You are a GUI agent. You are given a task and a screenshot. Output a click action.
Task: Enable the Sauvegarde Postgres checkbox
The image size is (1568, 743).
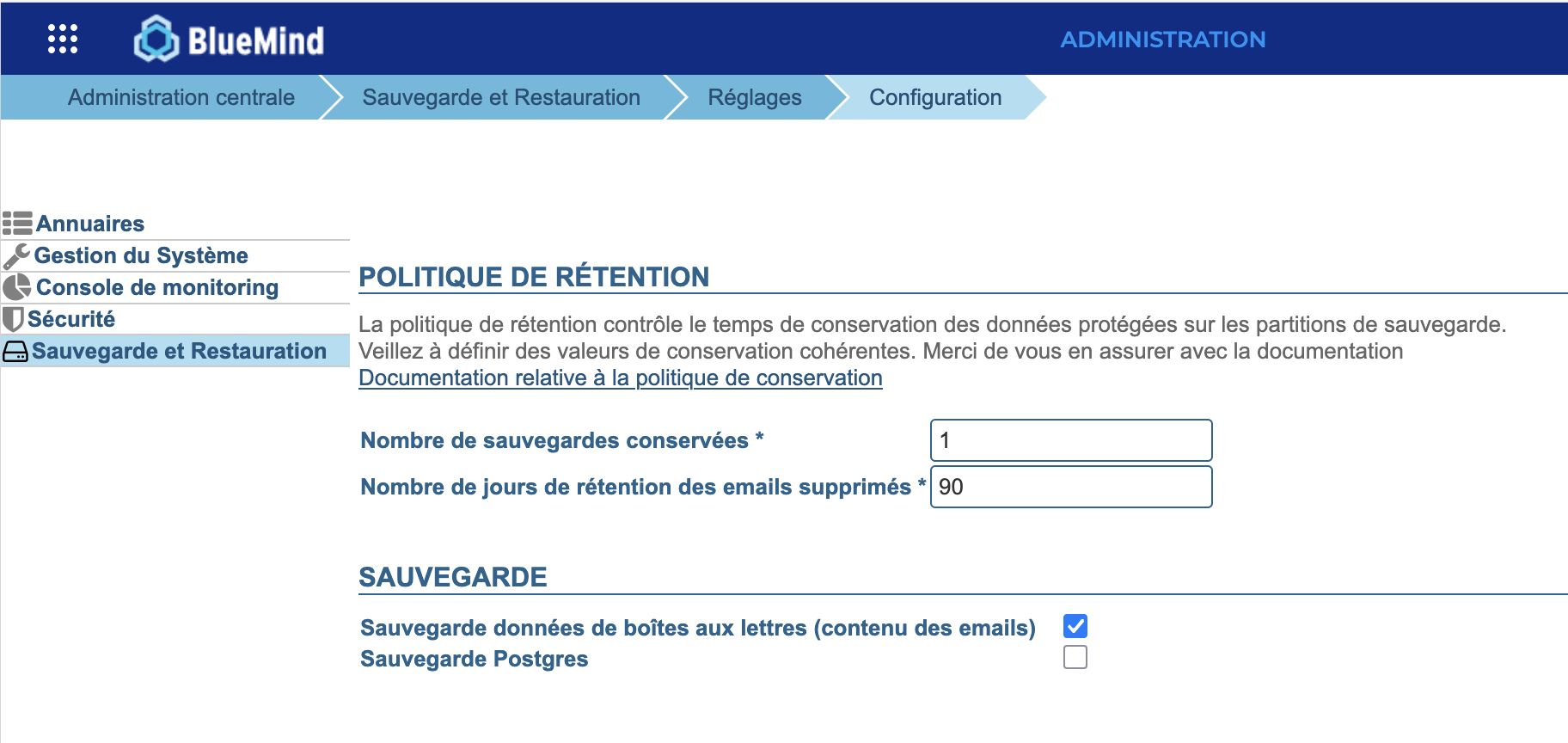[1075, 657]
